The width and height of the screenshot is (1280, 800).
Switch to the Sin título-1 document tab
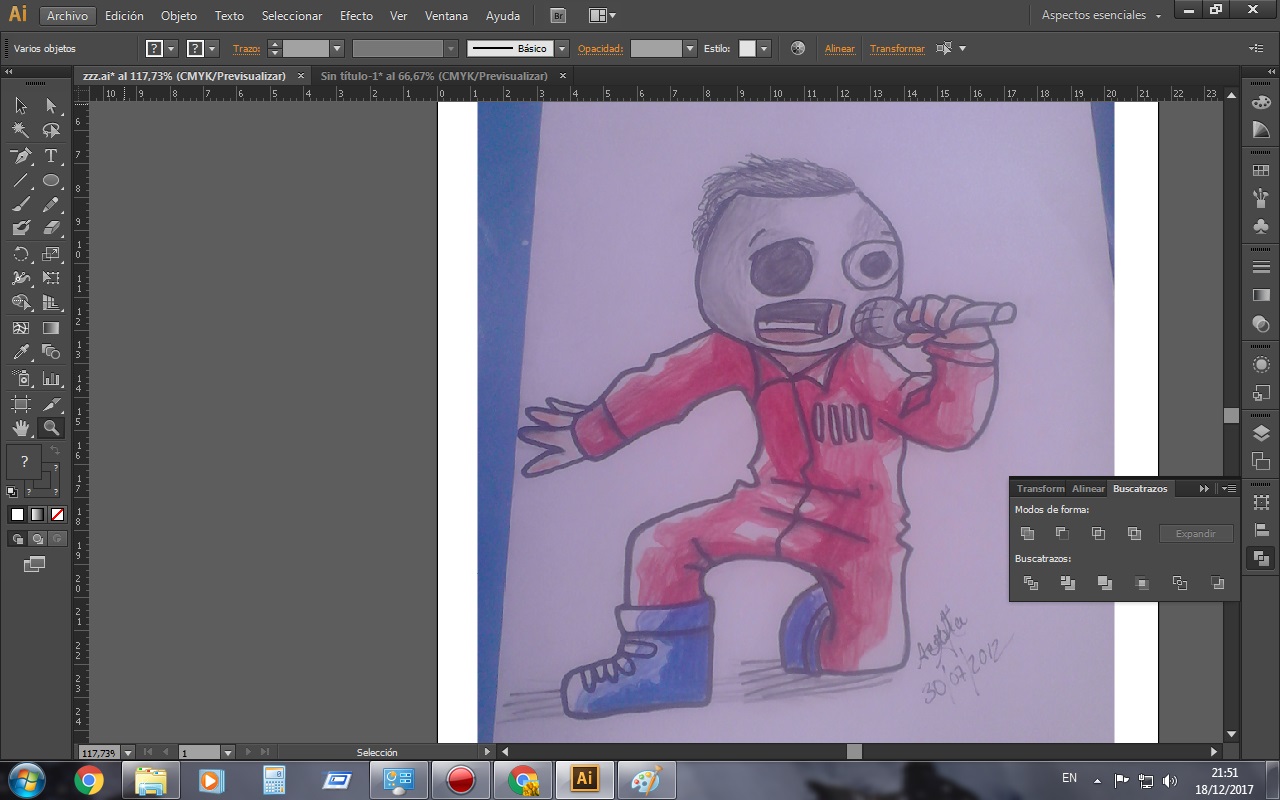434,76
